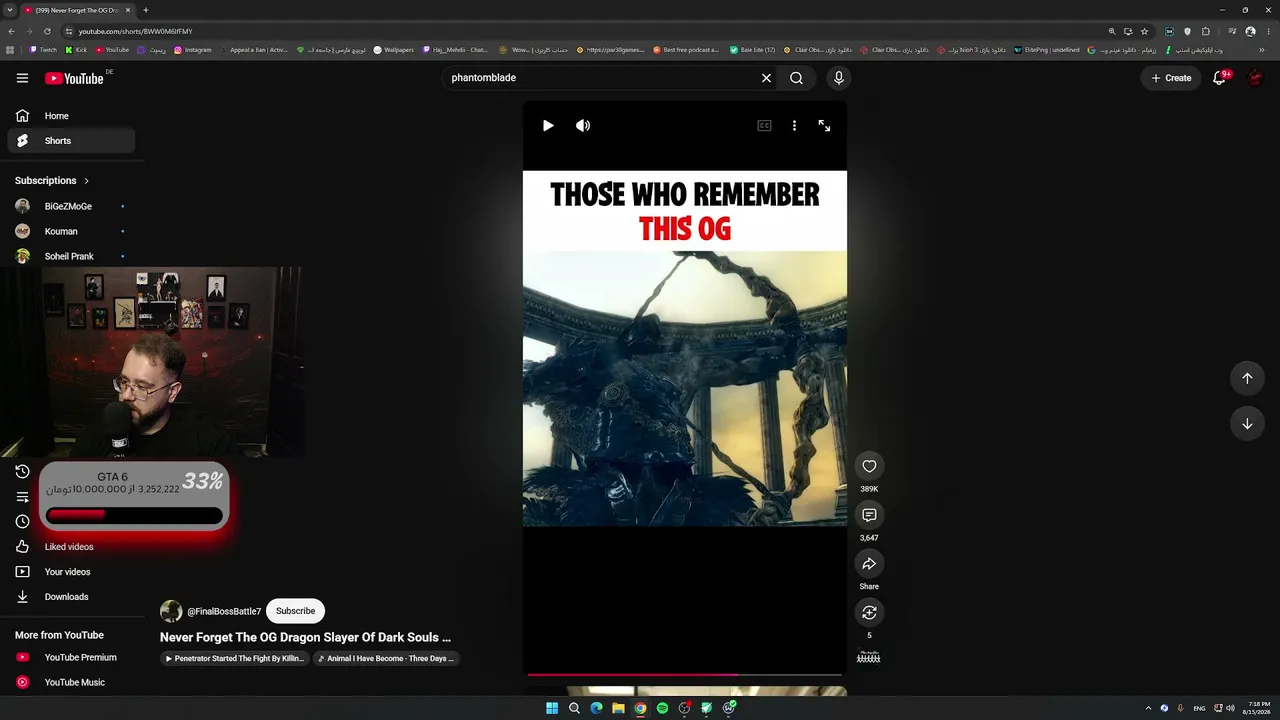The image size is (1280, 720).
Task: Open the BiGeZMoGe subscription channel
Action: coord(70,206)
